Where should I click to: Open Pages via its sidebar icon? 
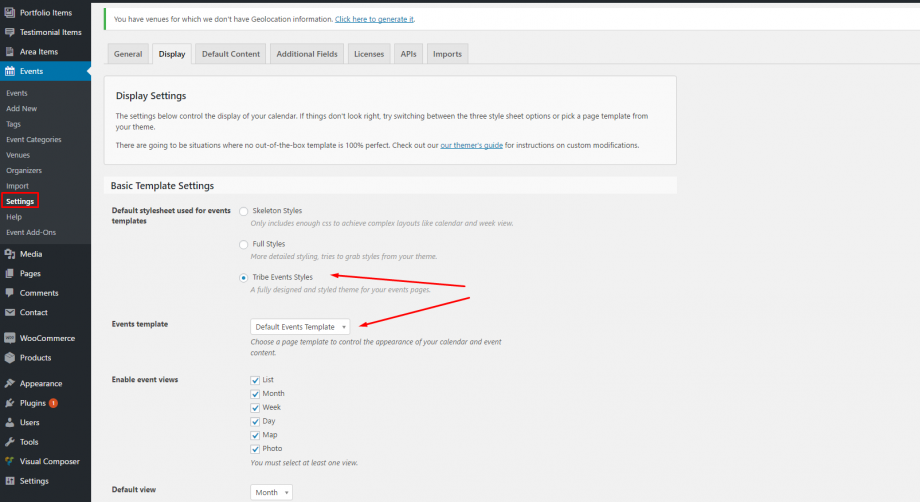10,273
